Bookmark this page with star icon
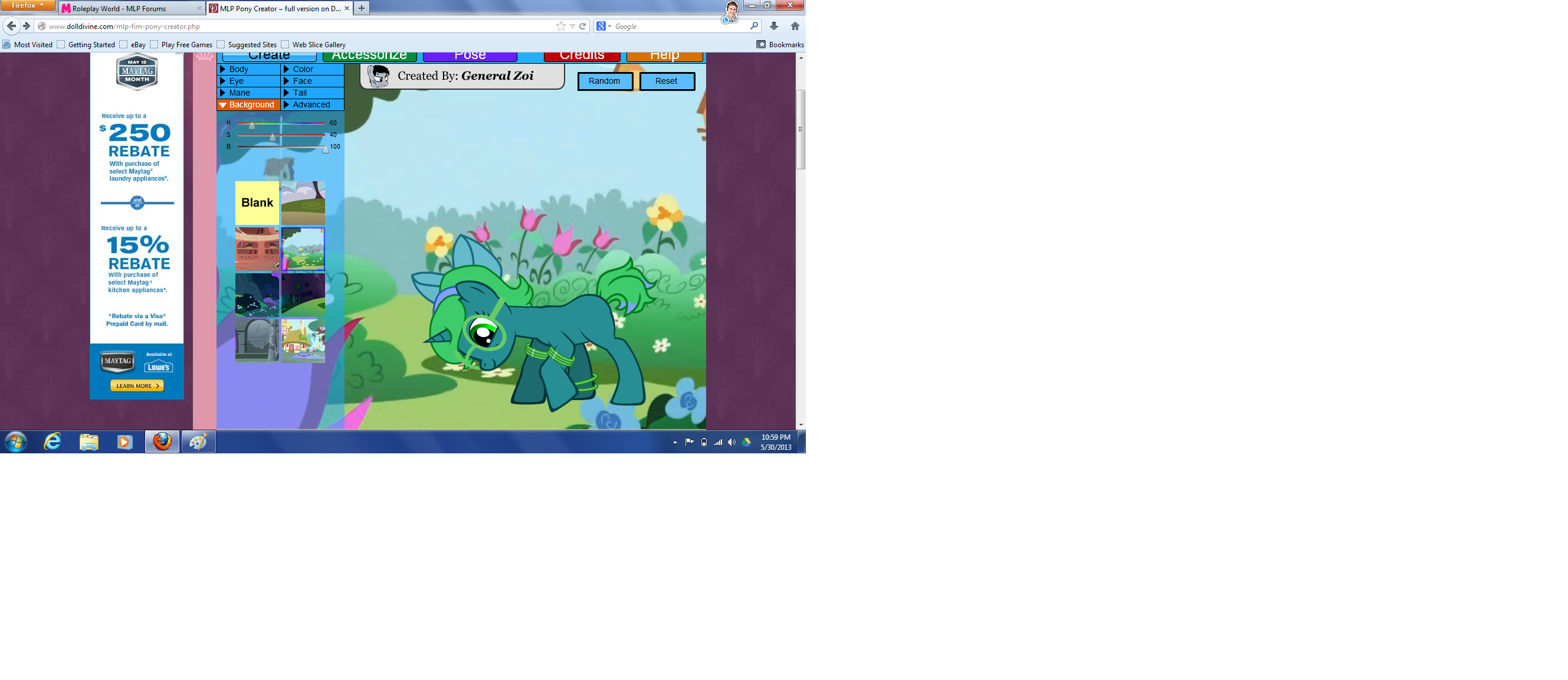 (560, 26)
